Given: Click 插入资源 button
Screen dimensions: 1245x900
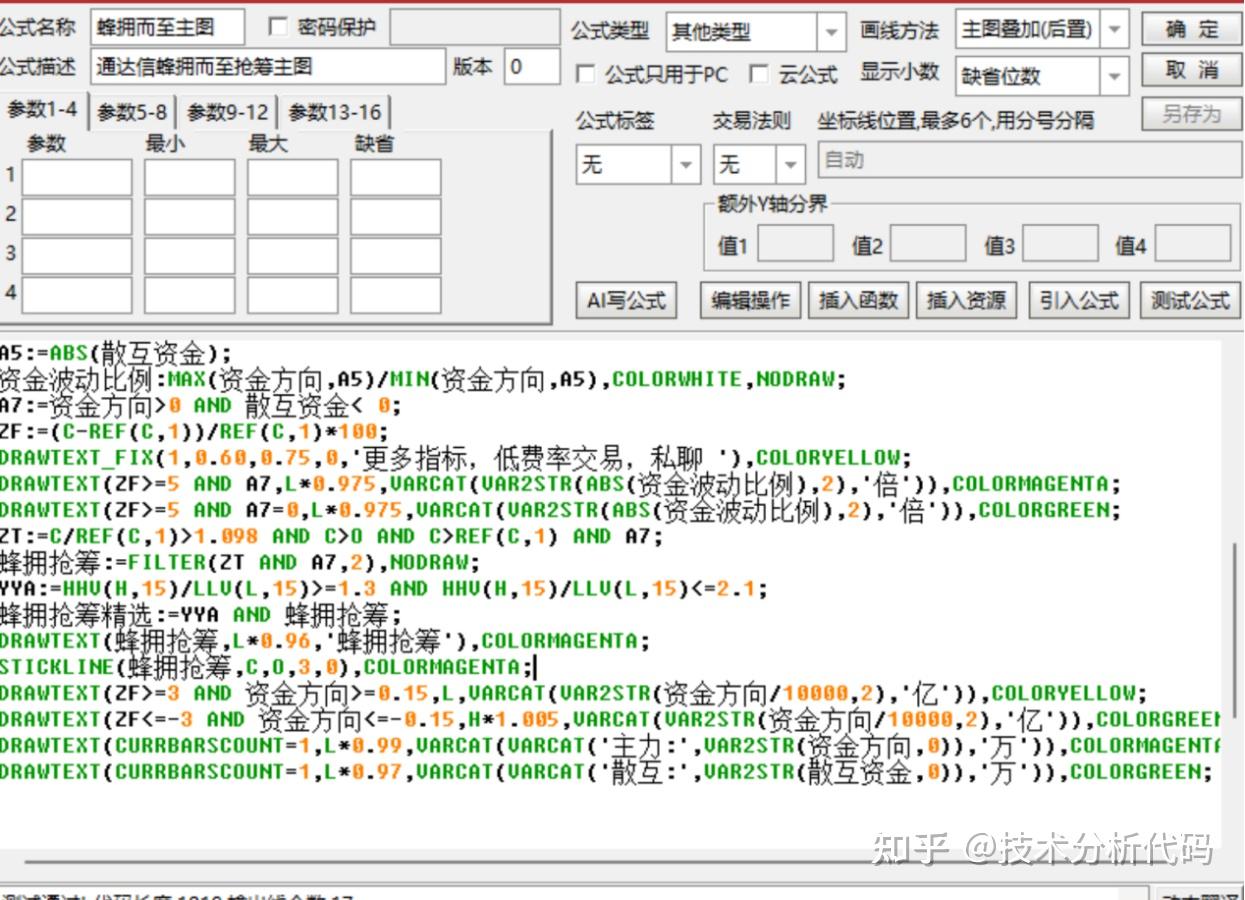Looking at the screenshot, I should point(966,300).
